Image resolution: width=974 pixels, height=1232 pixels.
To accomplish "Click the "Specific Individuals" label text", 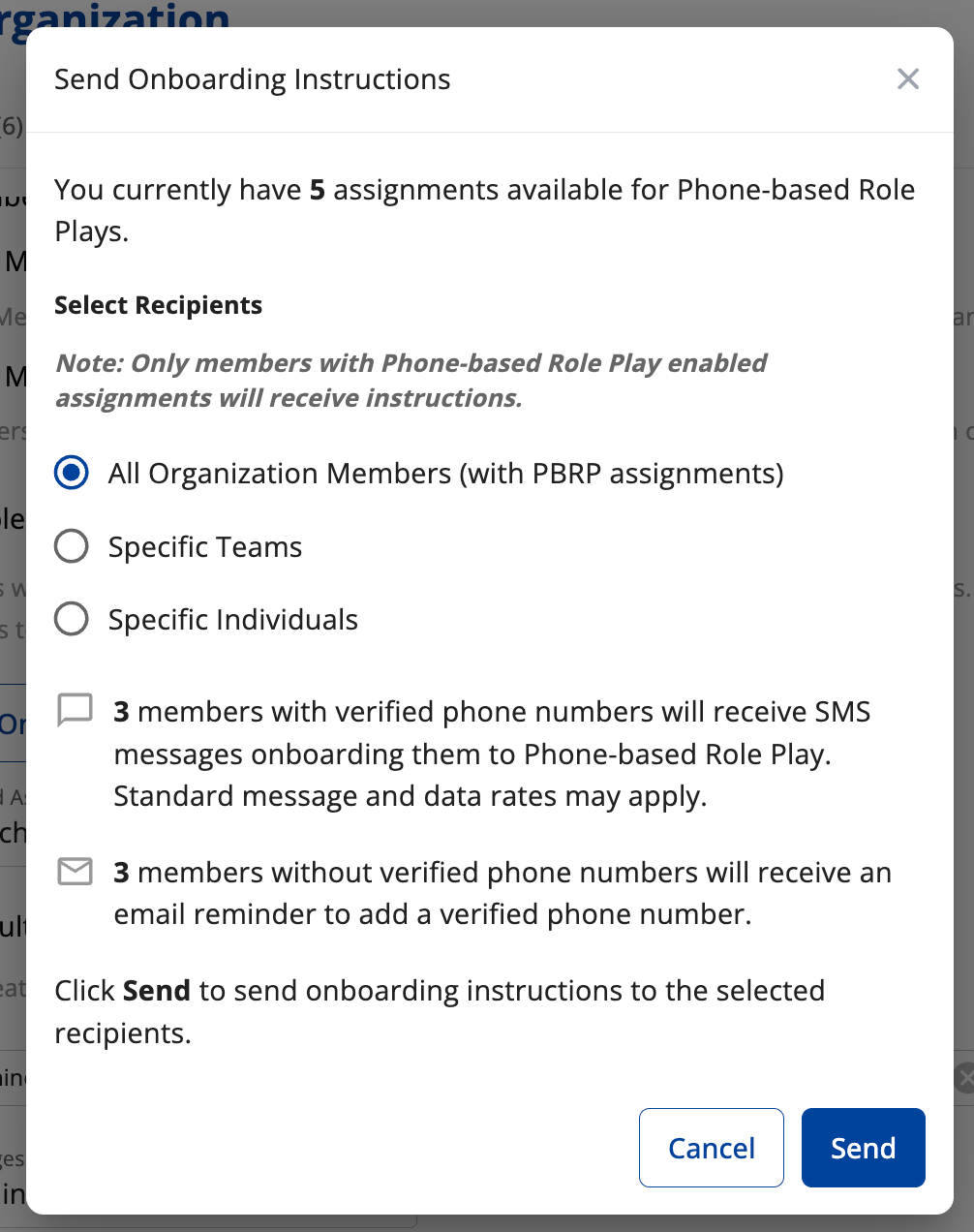I will point(233,620).
